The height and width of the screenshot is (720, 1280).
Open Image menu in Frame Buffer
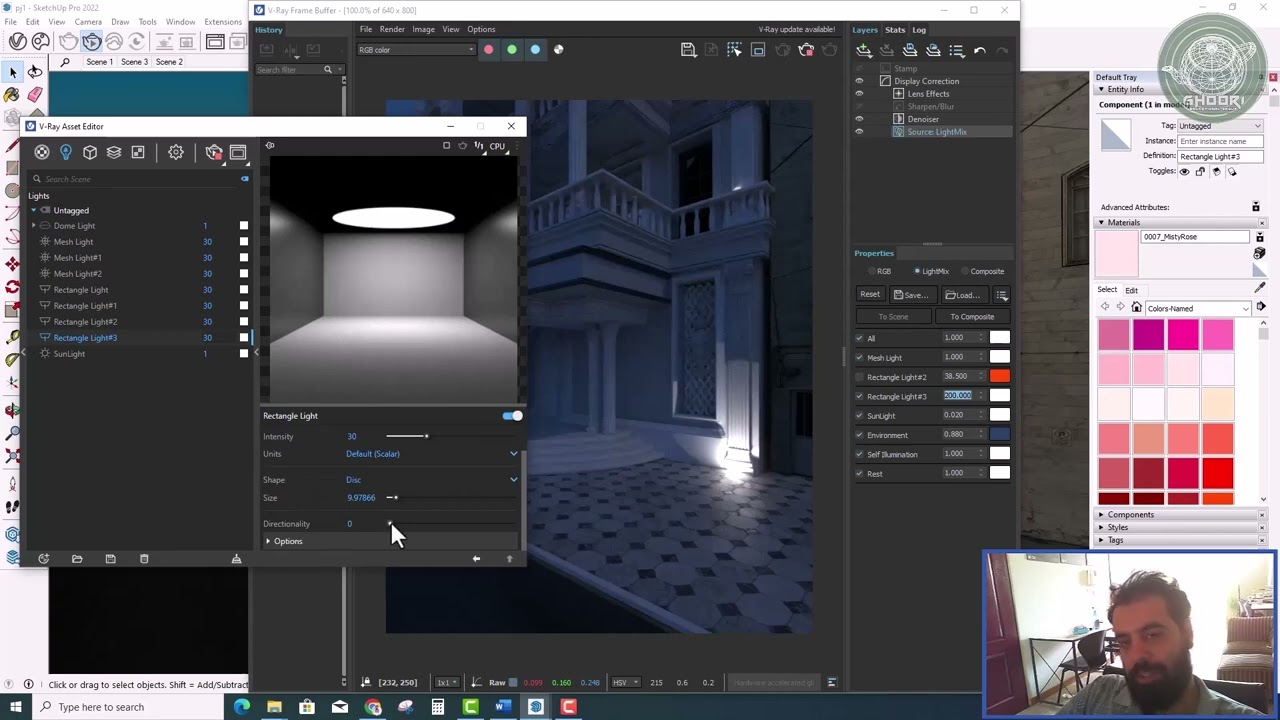coord(423,29)
